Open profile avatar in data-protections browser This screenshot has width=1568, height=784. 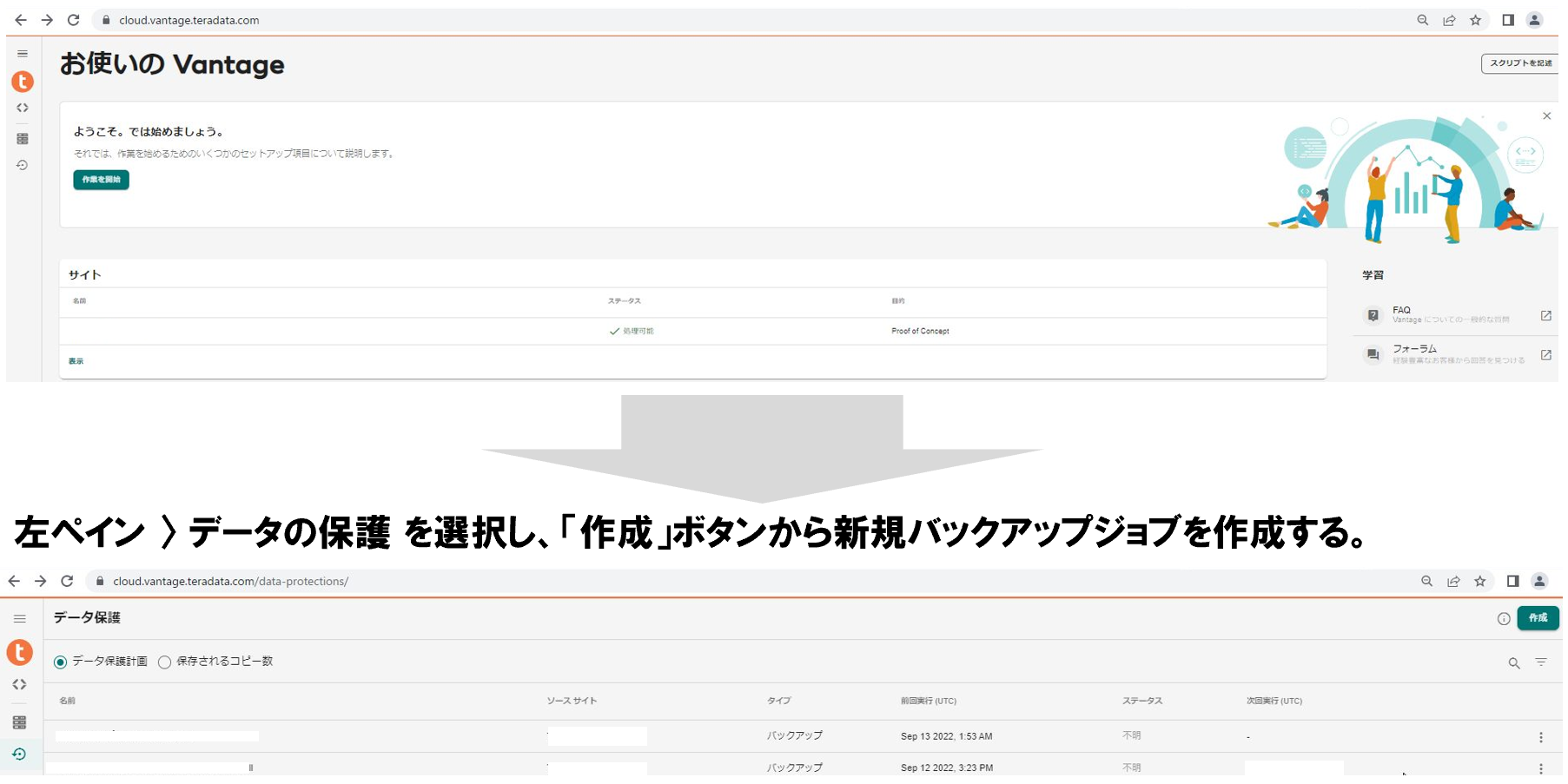coord(1539,581)
